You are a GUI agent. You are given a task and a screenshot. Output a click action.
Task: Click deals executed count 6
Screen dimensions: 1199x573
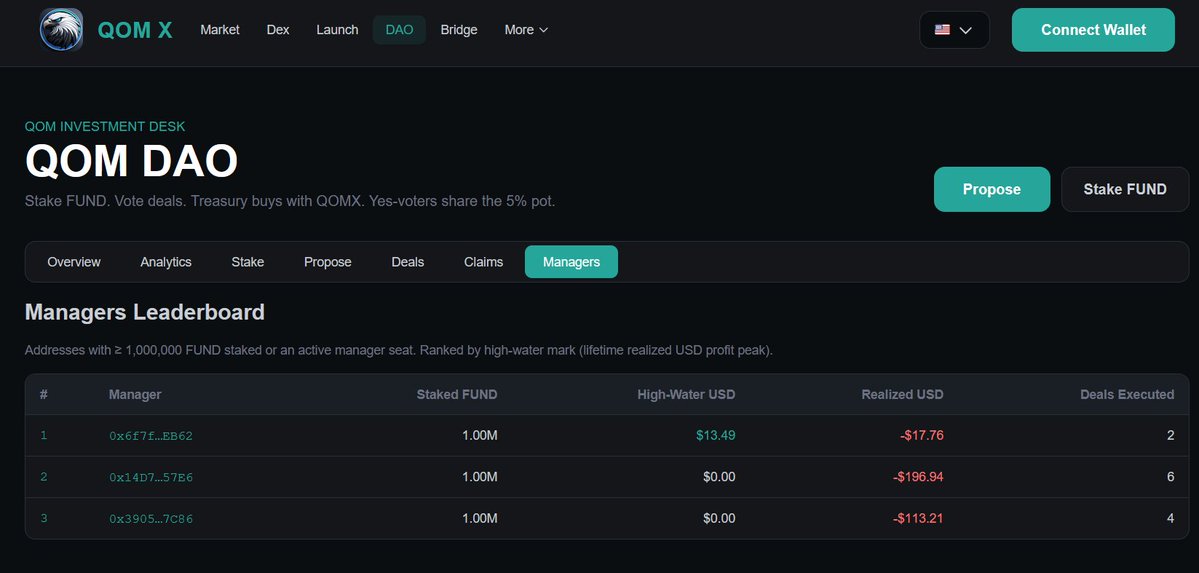(1171, 477)
